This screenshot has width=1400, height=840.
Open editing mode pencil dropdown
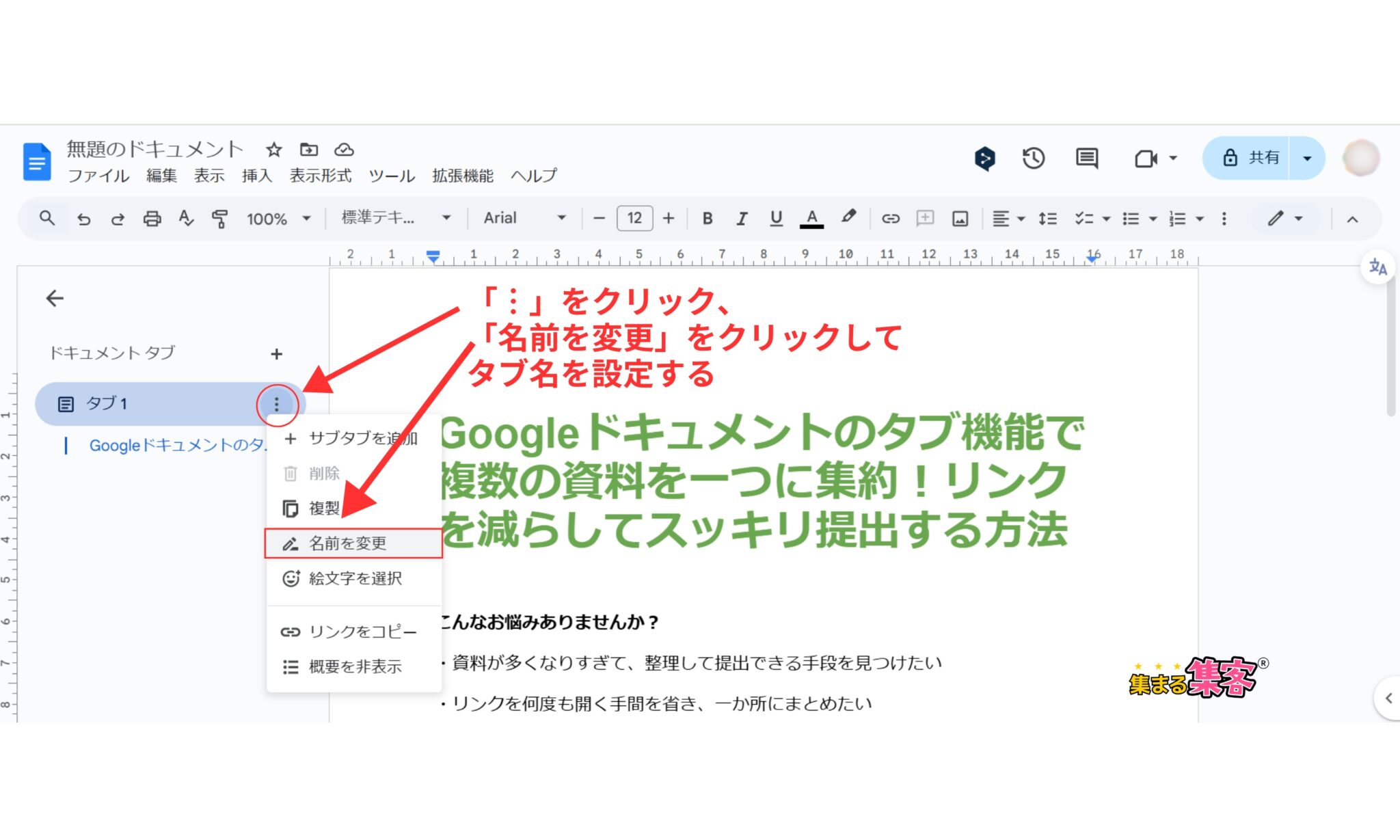[1284, 219]
